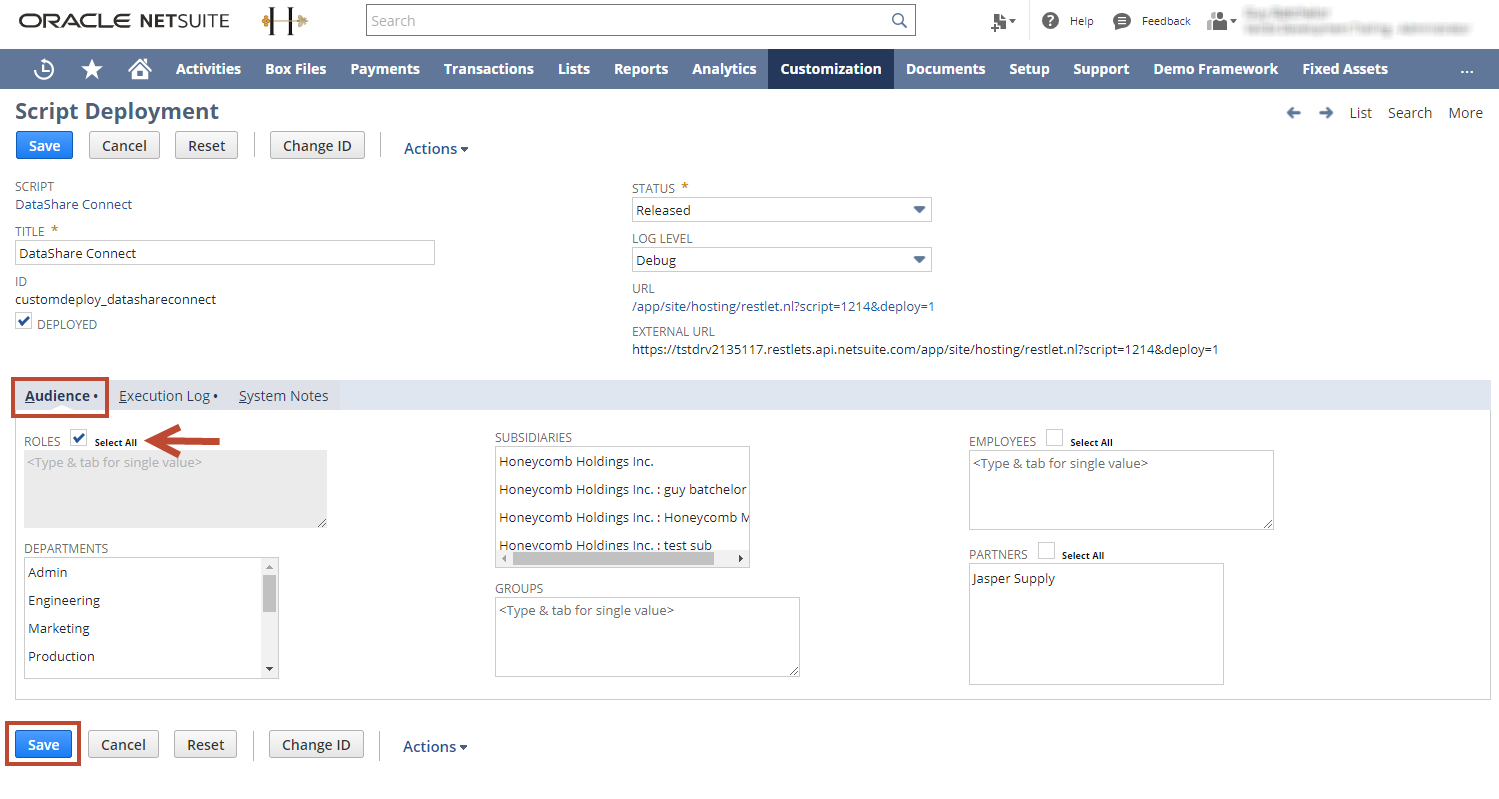
Task: Check Select All for Employees
Action: click(x=1054, y=438)
